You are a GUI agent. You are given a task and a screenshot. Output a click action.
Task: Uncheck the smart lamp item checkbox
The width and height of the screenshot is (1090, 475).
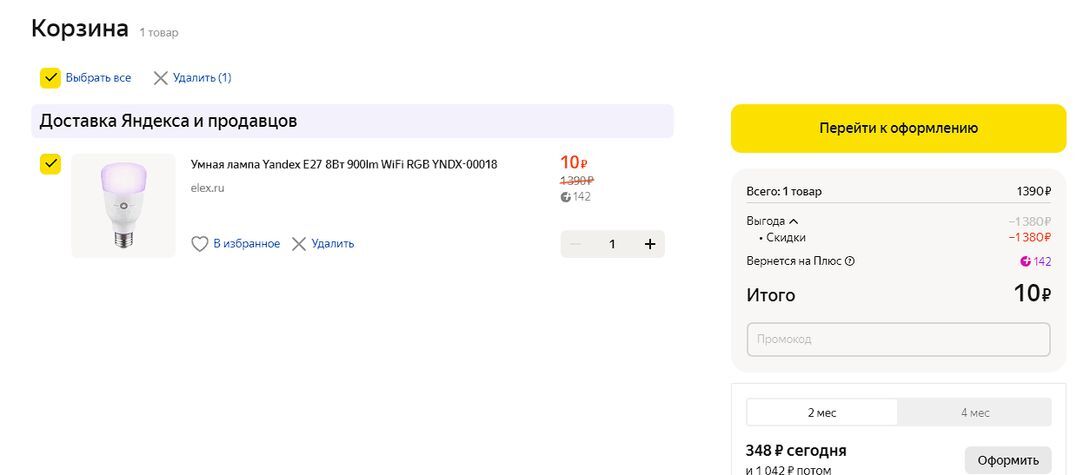[50, 164]
